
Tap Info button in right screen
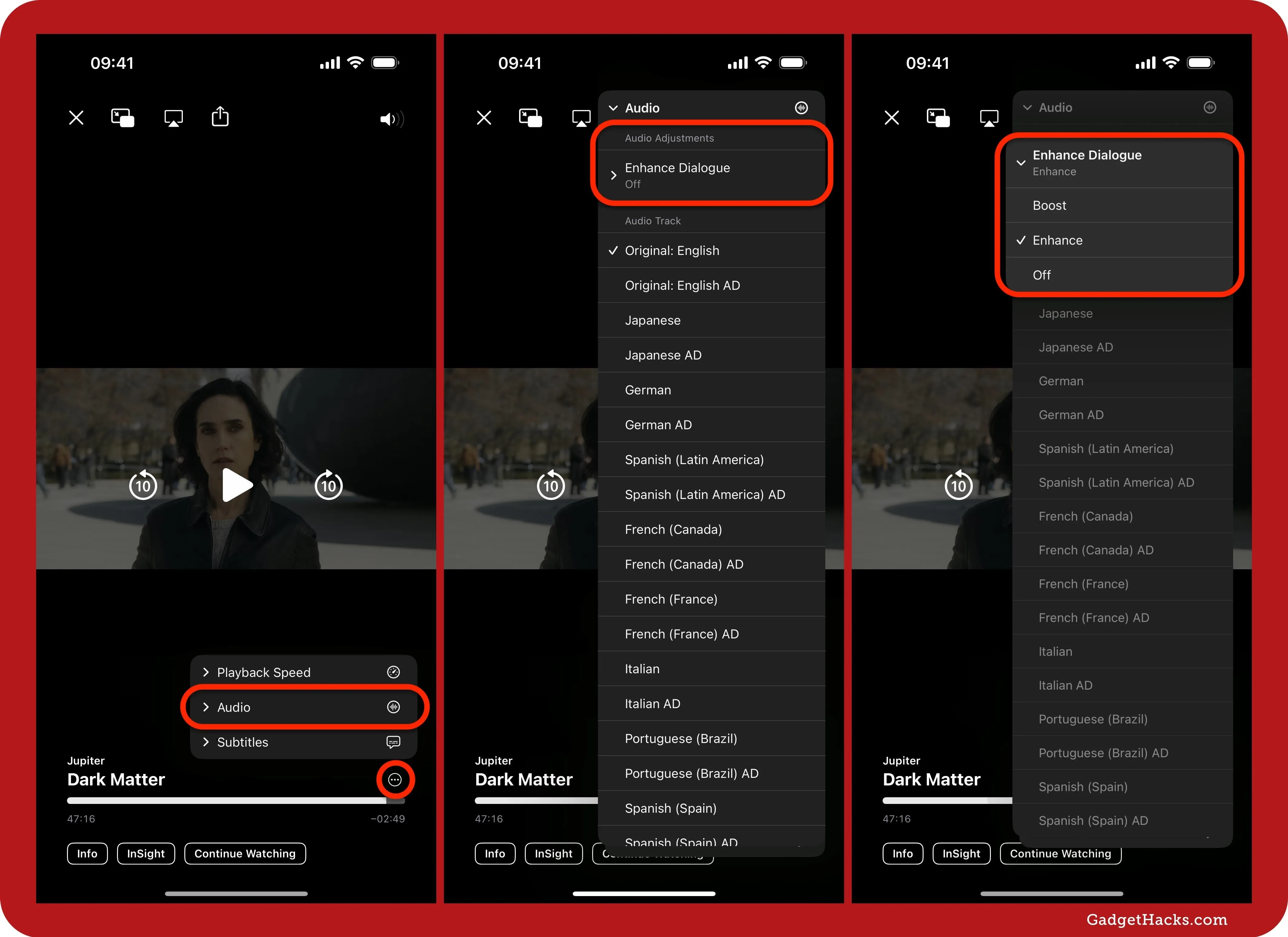[902, 854]
